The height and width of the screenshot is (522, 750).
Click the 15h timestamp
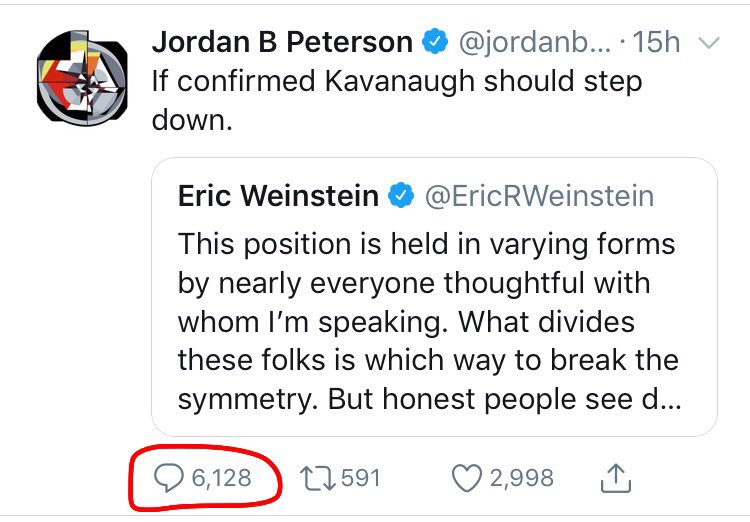tap(656, 42)
